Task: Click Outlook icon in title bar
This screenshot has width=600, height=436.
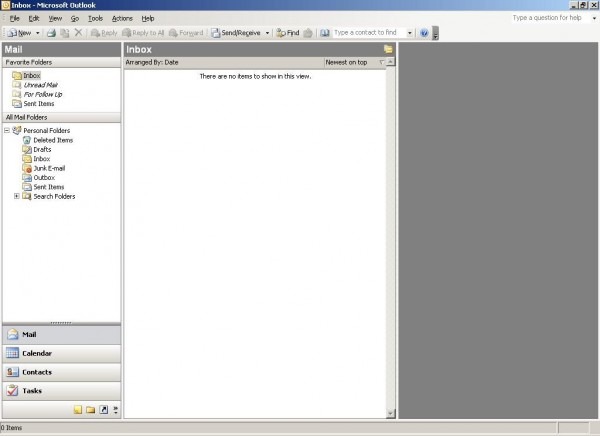Action: (5, 5)
